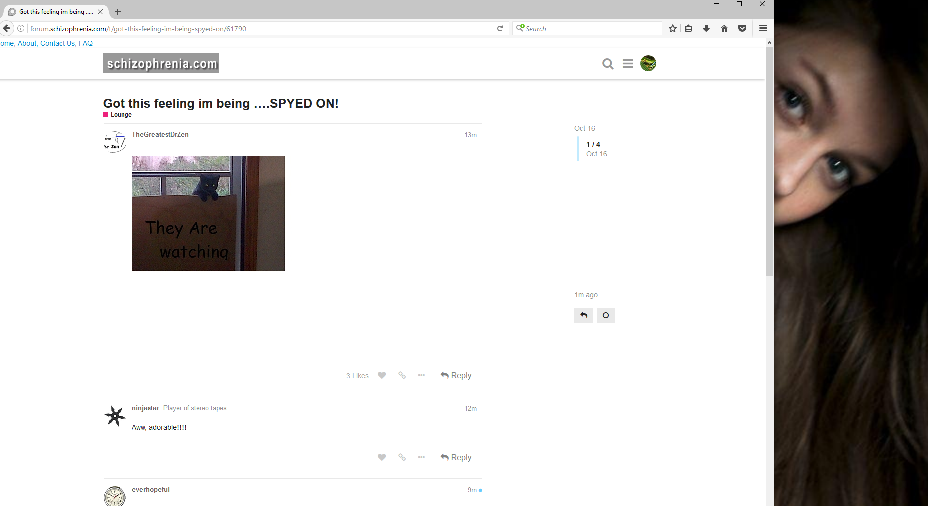Open TheGreatestBrZen's avatar
Image resolution: width=928 pixels, height=506 pixels.
[114, 141]
